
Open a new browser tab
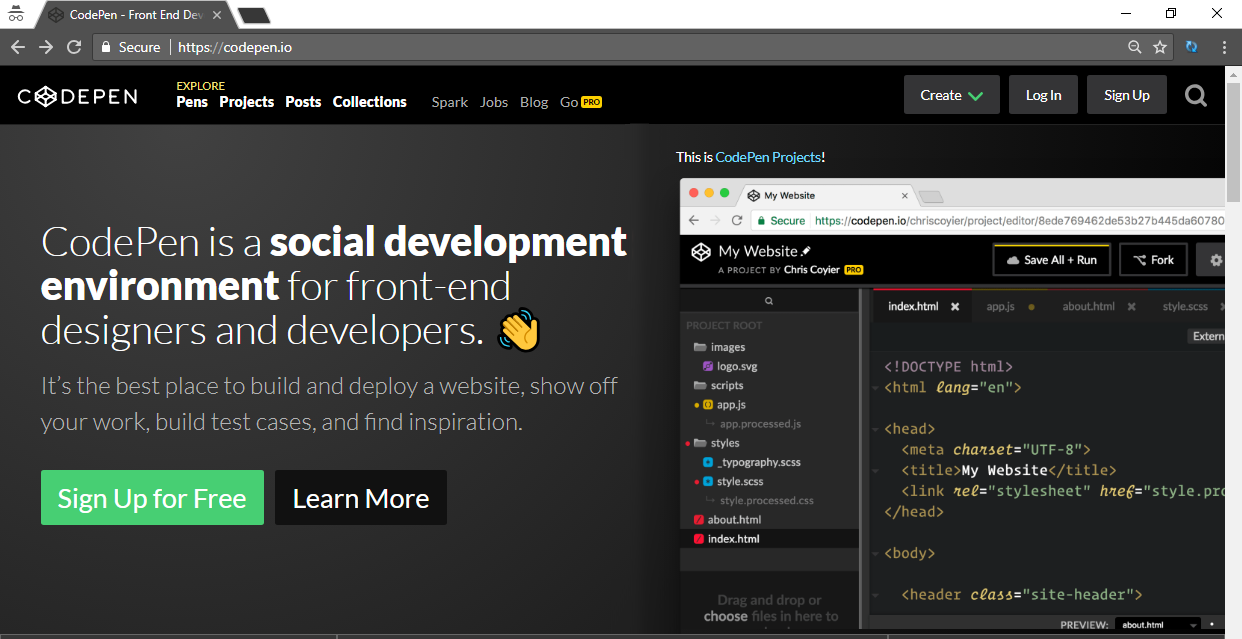[x=254, y=15]
